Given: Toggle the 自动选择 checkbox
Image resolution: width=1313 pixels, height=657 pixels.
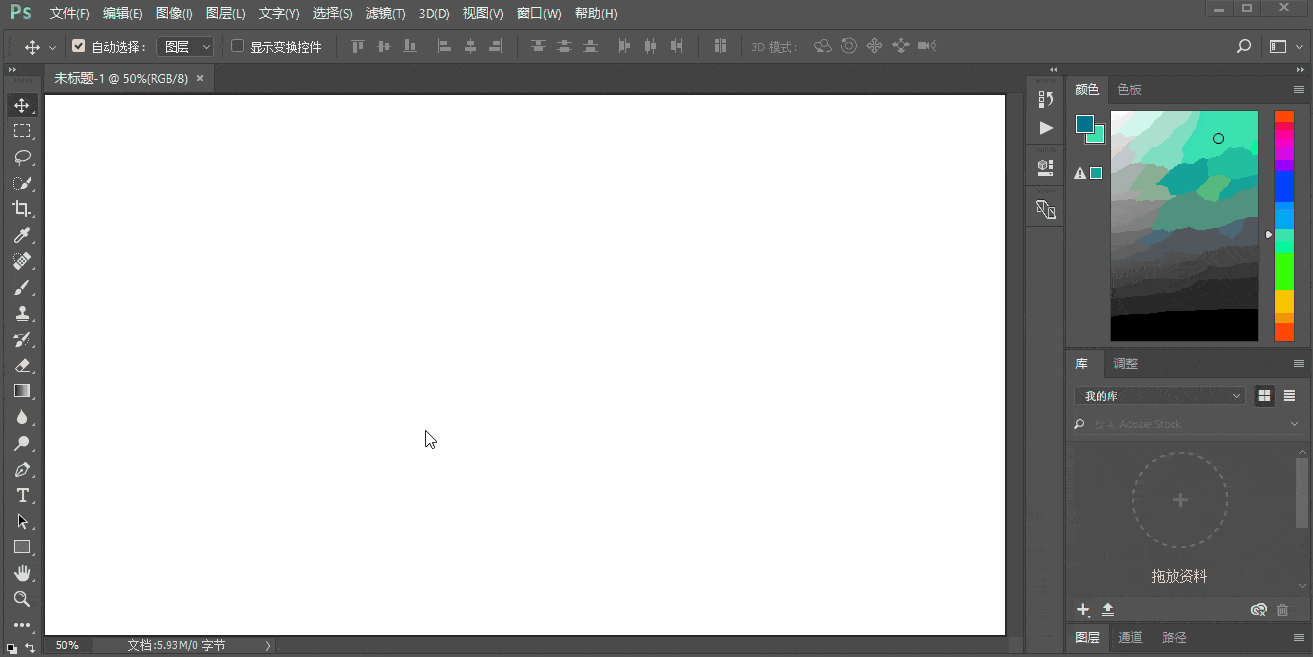Looking at the screenshot, I should (x=79, y=46).
